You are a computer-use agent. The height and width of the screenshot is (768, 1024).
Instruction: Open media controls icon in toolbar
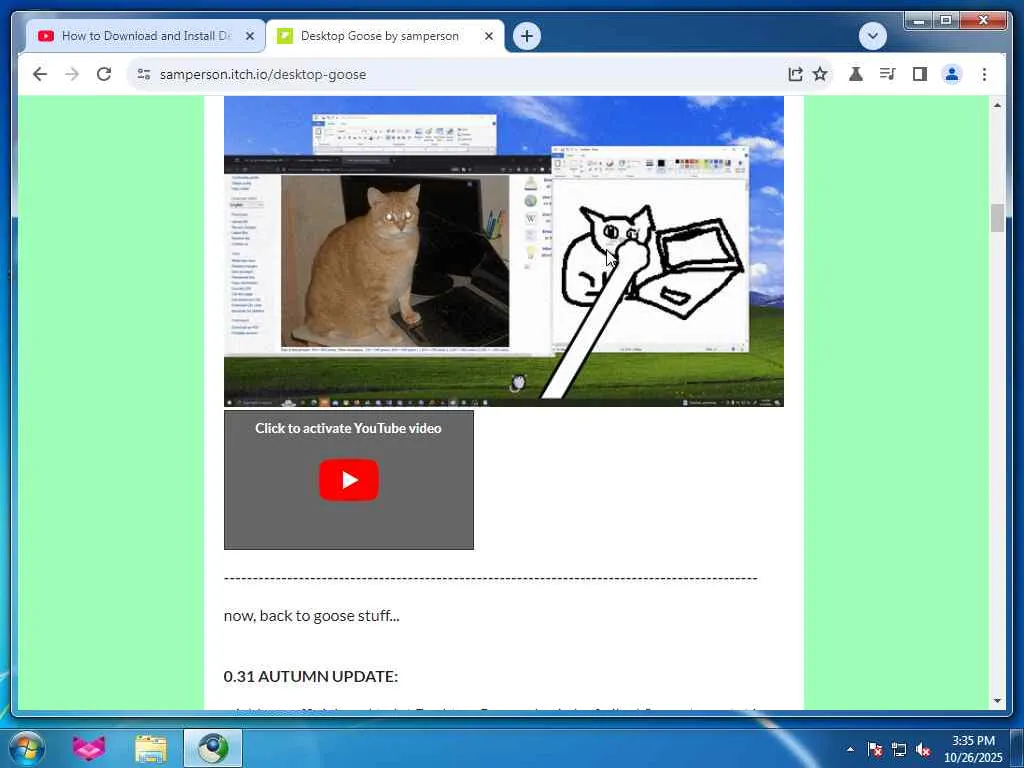pos(888,74)
